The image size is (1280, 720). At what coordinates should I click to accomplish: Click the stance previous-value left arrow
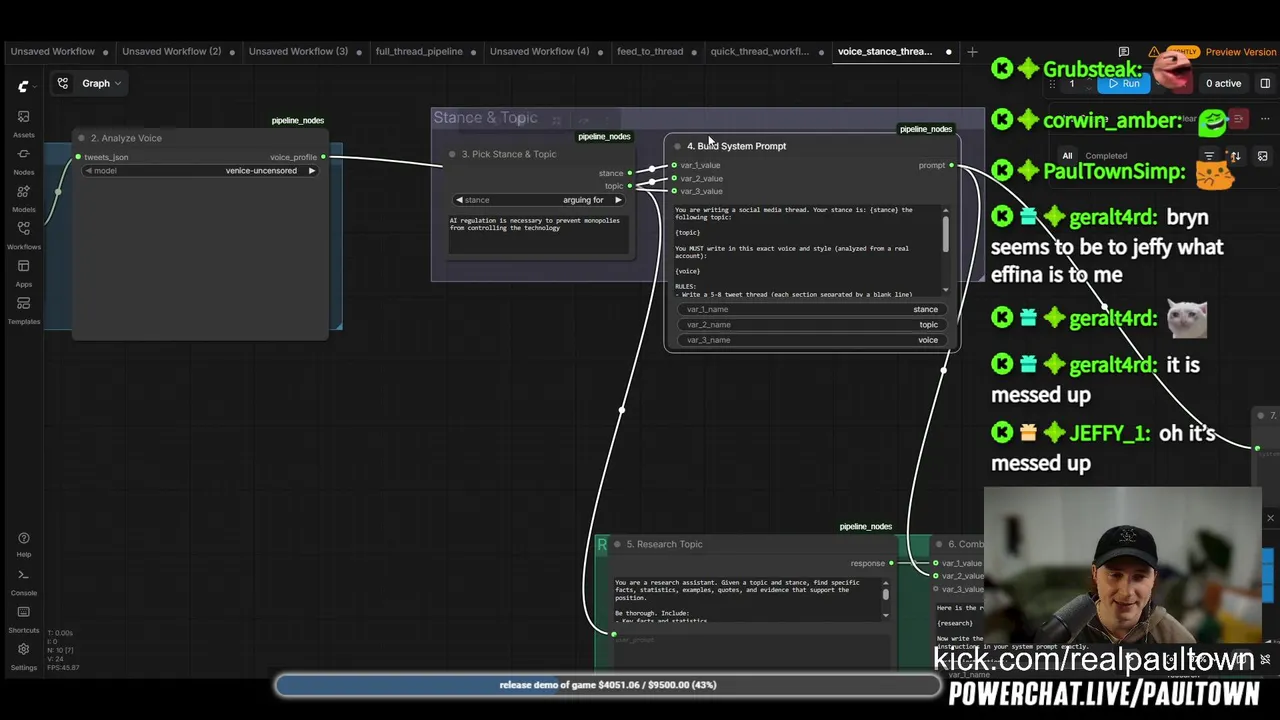pos(459,200)
